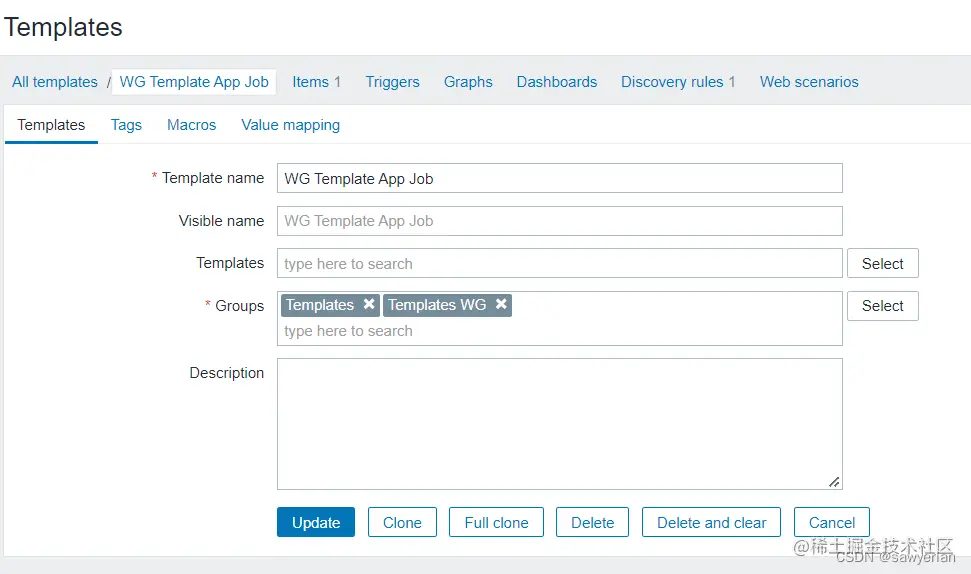The width and height of the screenshot is (971, 574).
Task: Click Select next to Groups field
Action: 882,306
